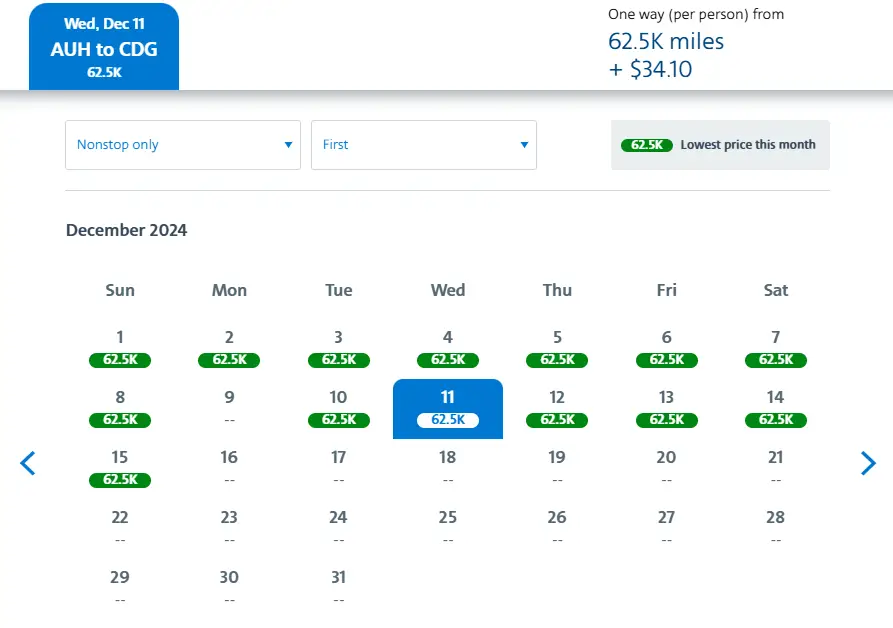The width and height of the screenshot is (893, 628).
Task: Choose December 15 award date
Action: (x=120, y=468)
